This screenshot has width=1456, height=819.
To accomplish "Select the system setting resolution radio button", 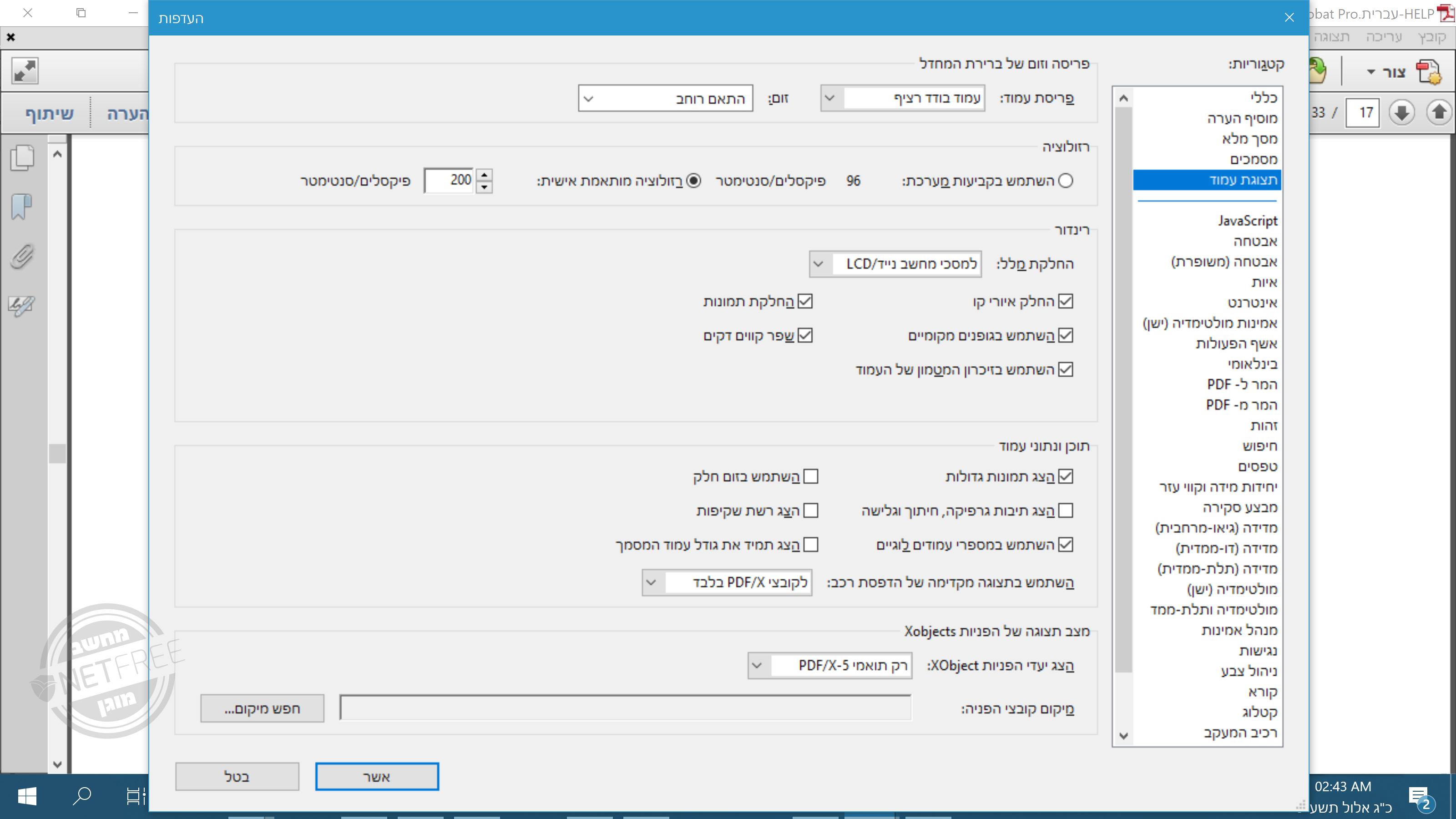I will point(1066,181).
